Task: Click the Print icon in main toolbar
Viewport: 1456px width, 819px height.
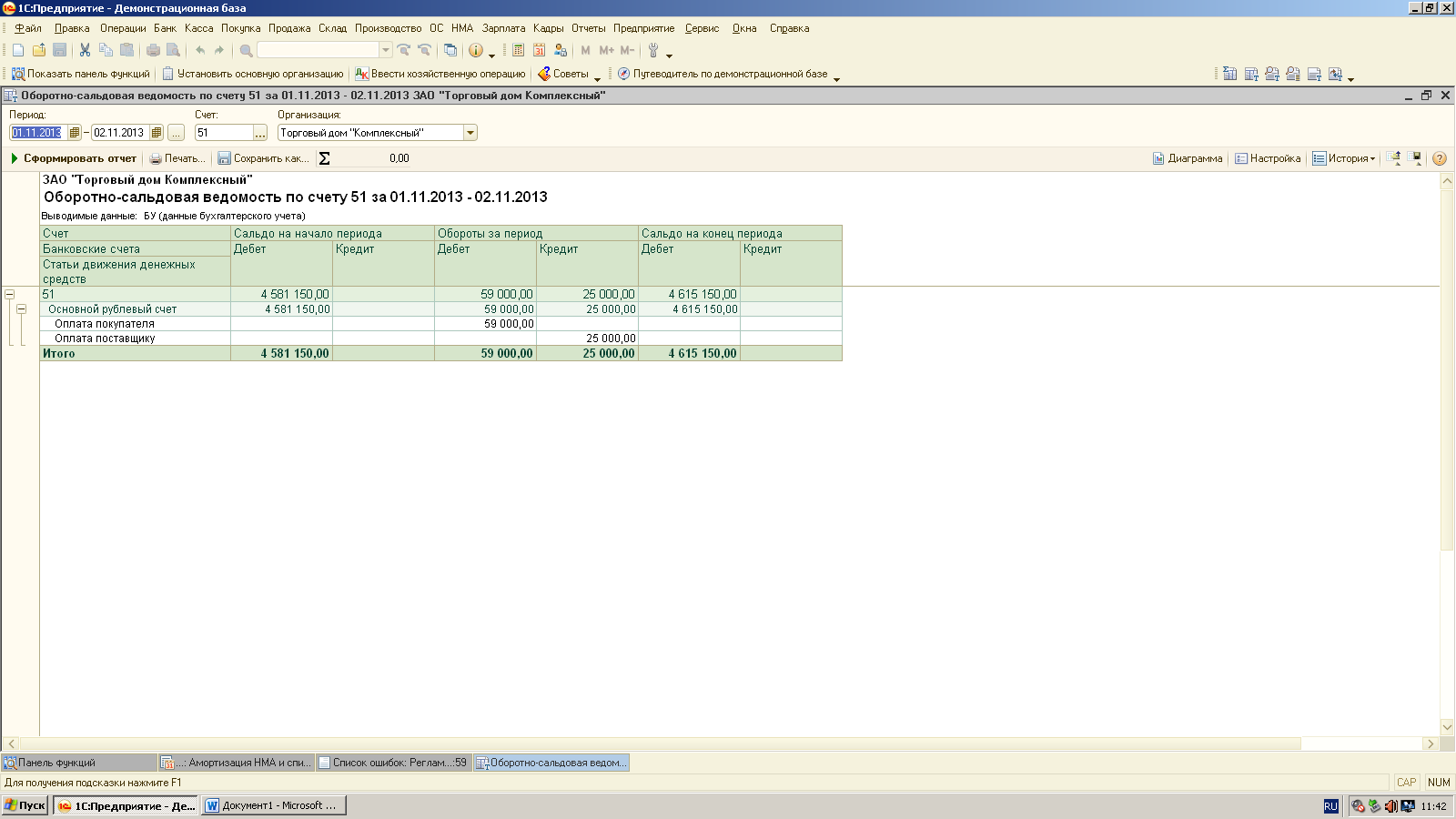Action: [x=153, y=50]
